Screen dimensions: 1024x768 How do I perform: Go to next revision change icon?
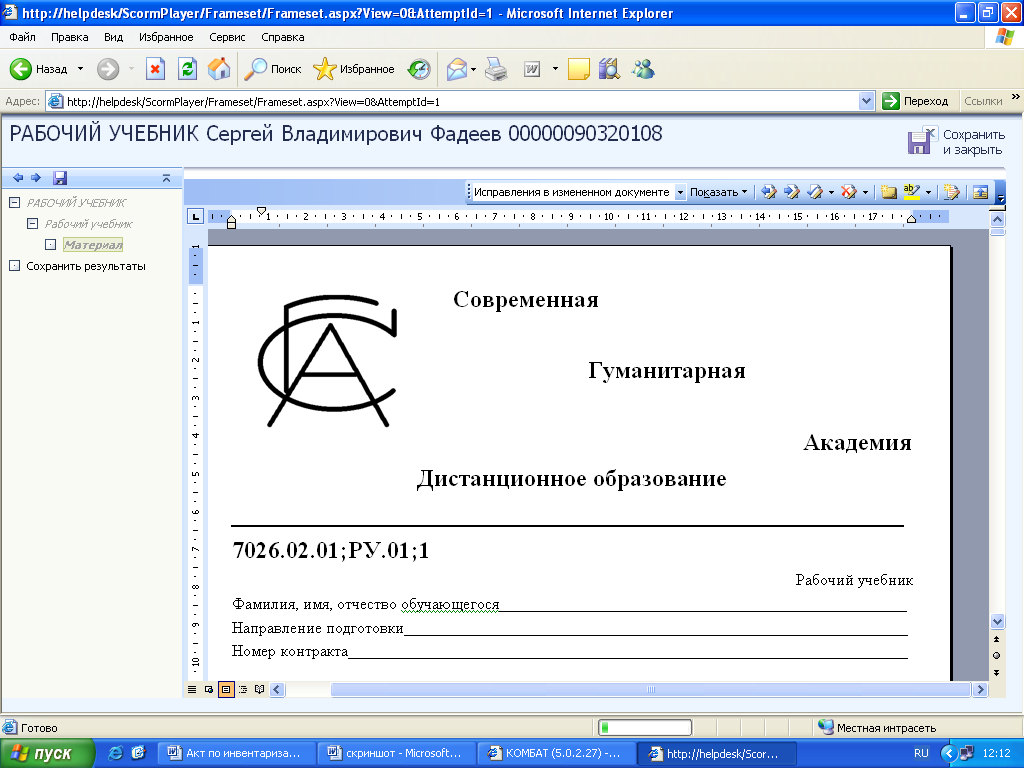point(792,192)
